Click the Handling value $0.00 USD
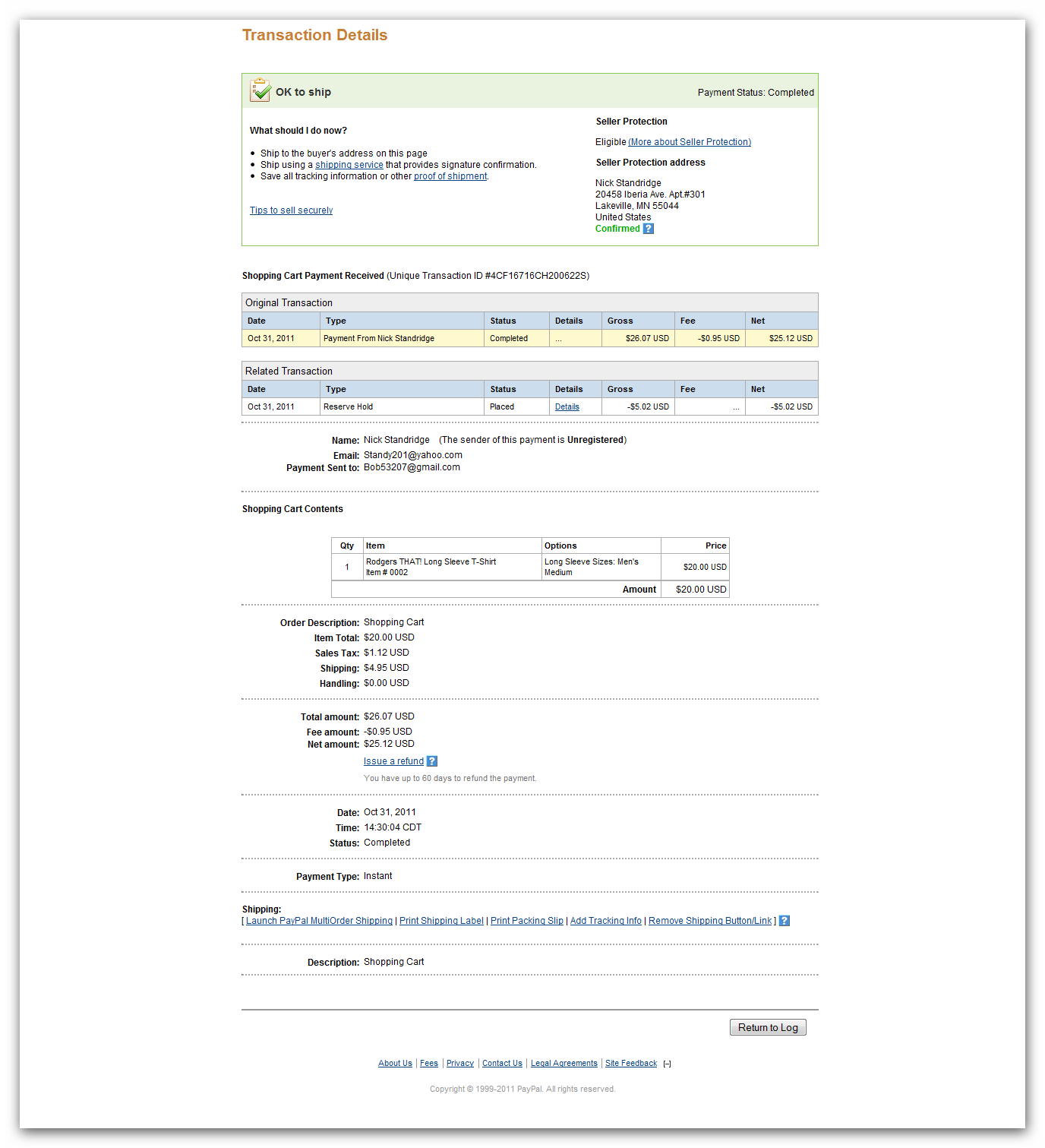1045x1148 pixels. pyautogui.click(x=387, y=683)
